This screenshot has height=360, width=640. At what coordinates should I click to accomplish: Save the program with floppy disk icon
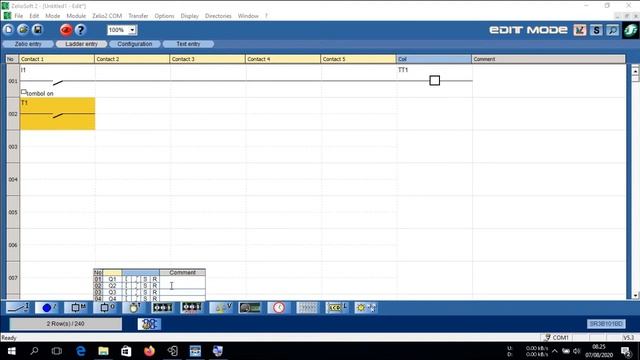pyautogui.click(x=38, y=30)
